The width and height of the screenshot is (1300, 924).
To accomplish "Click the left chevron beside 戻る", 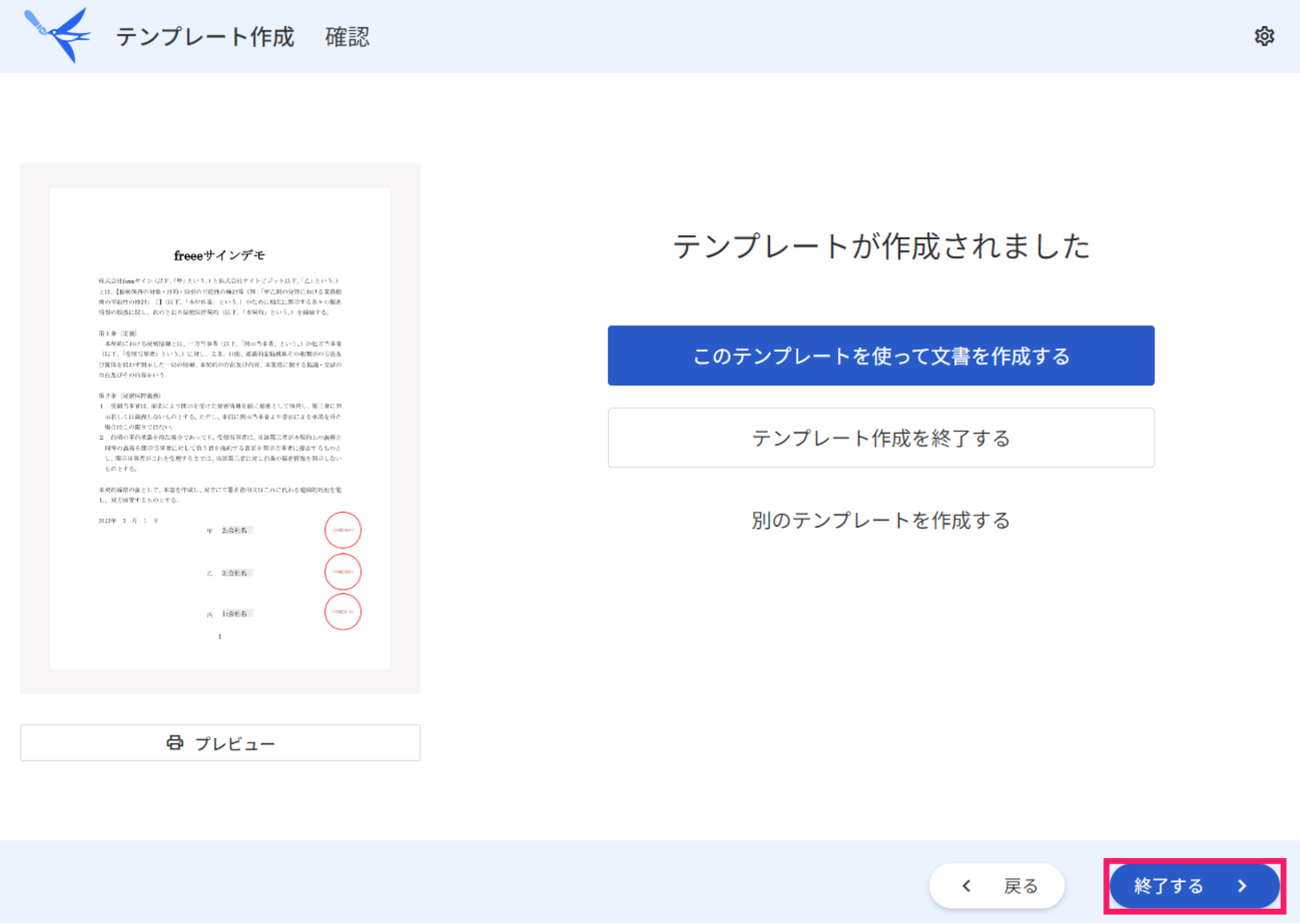I will coord(966,886).
